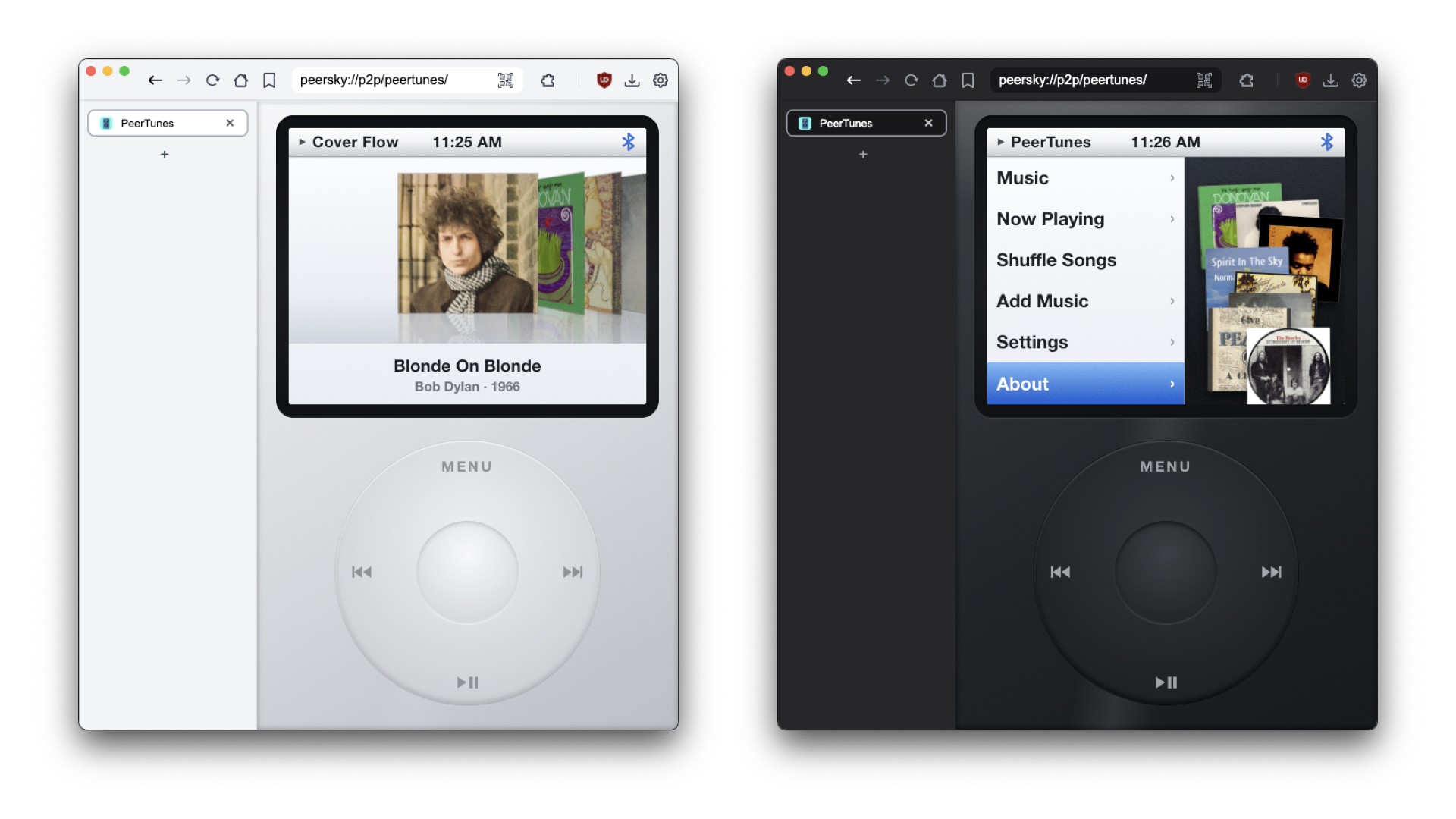Skip to previous track on silver iPod
Viewport: 1456px width, 819px height.
point(362,572)
